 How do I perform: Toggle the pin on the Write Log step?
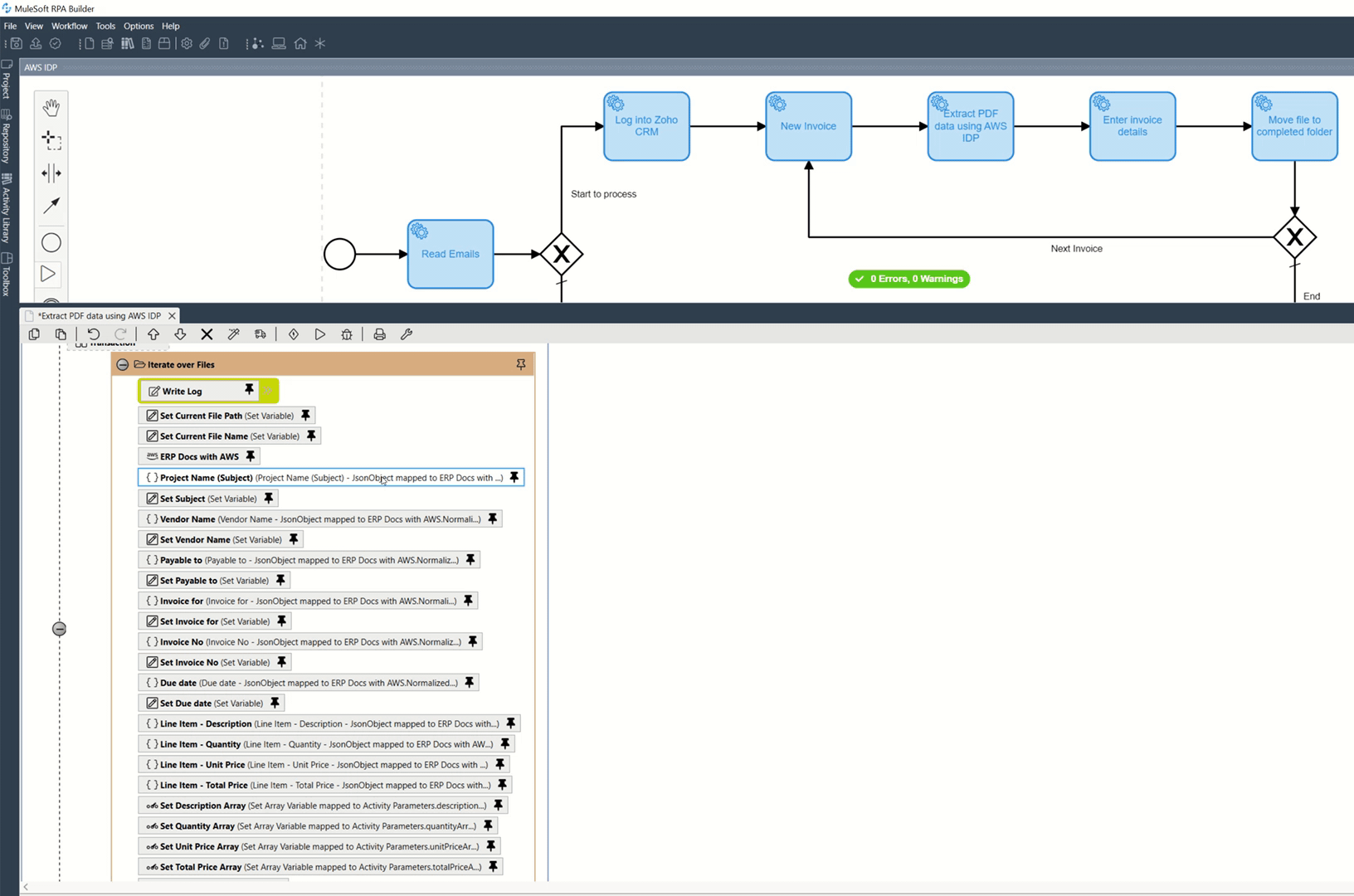pos(249,390)
